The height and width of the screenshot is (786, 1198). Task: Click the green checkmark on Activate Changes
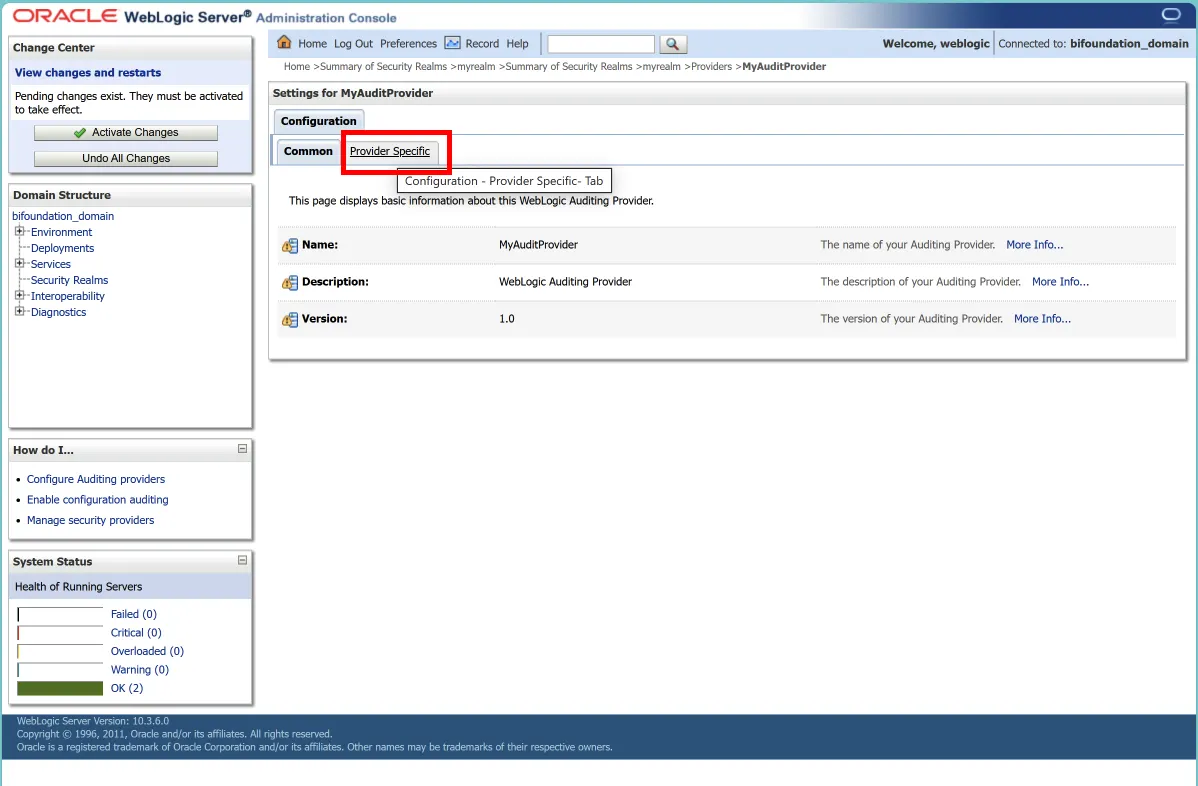point(79,133)
